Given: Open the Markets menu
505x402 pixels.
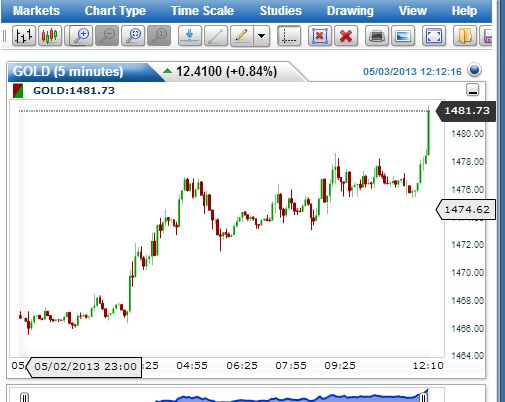Looking at the screenshot, I should pos(36,11).
